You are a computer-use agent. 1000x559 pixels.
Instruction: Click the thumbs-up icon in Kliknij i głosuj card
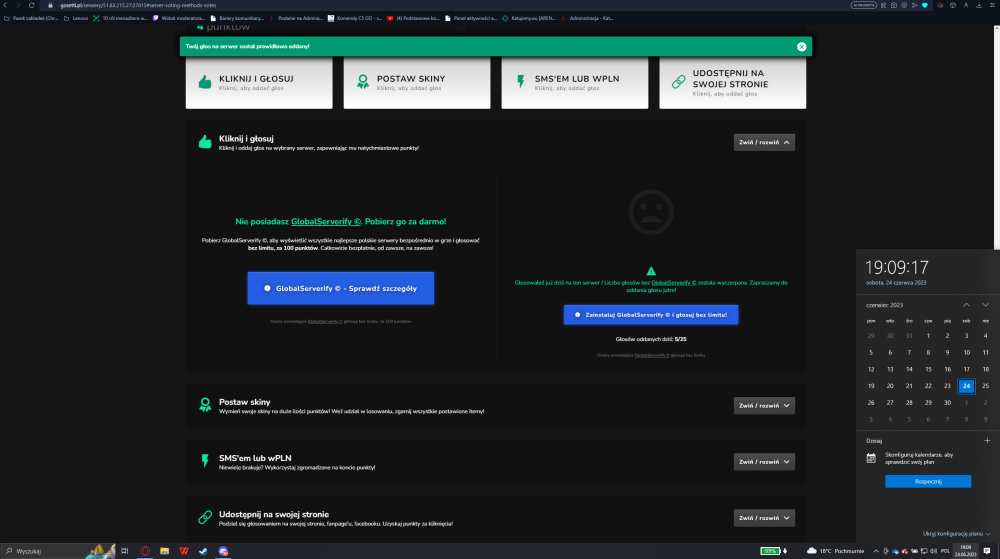point(205,82)
